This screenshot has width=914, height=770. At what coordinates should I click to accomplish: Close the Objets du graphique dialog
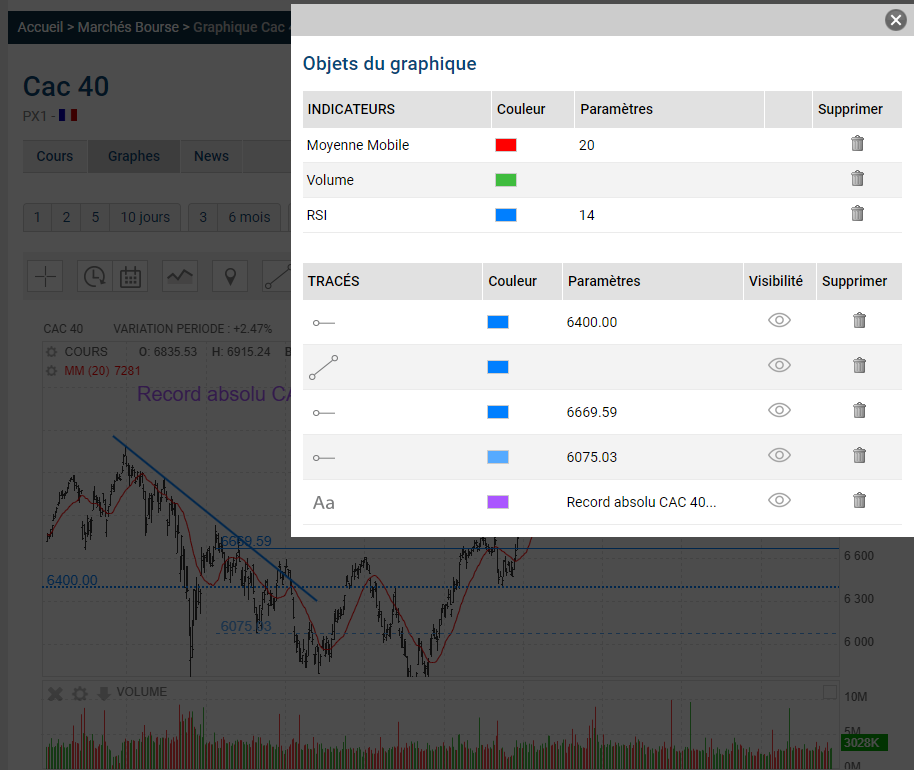pos(895,20)
